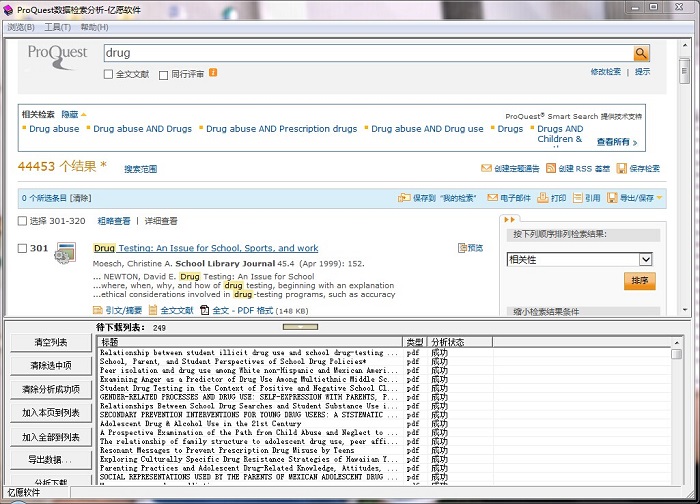700x504 pixels.
Task: Click the app icon in the title bar
Action: click(8, 10)
